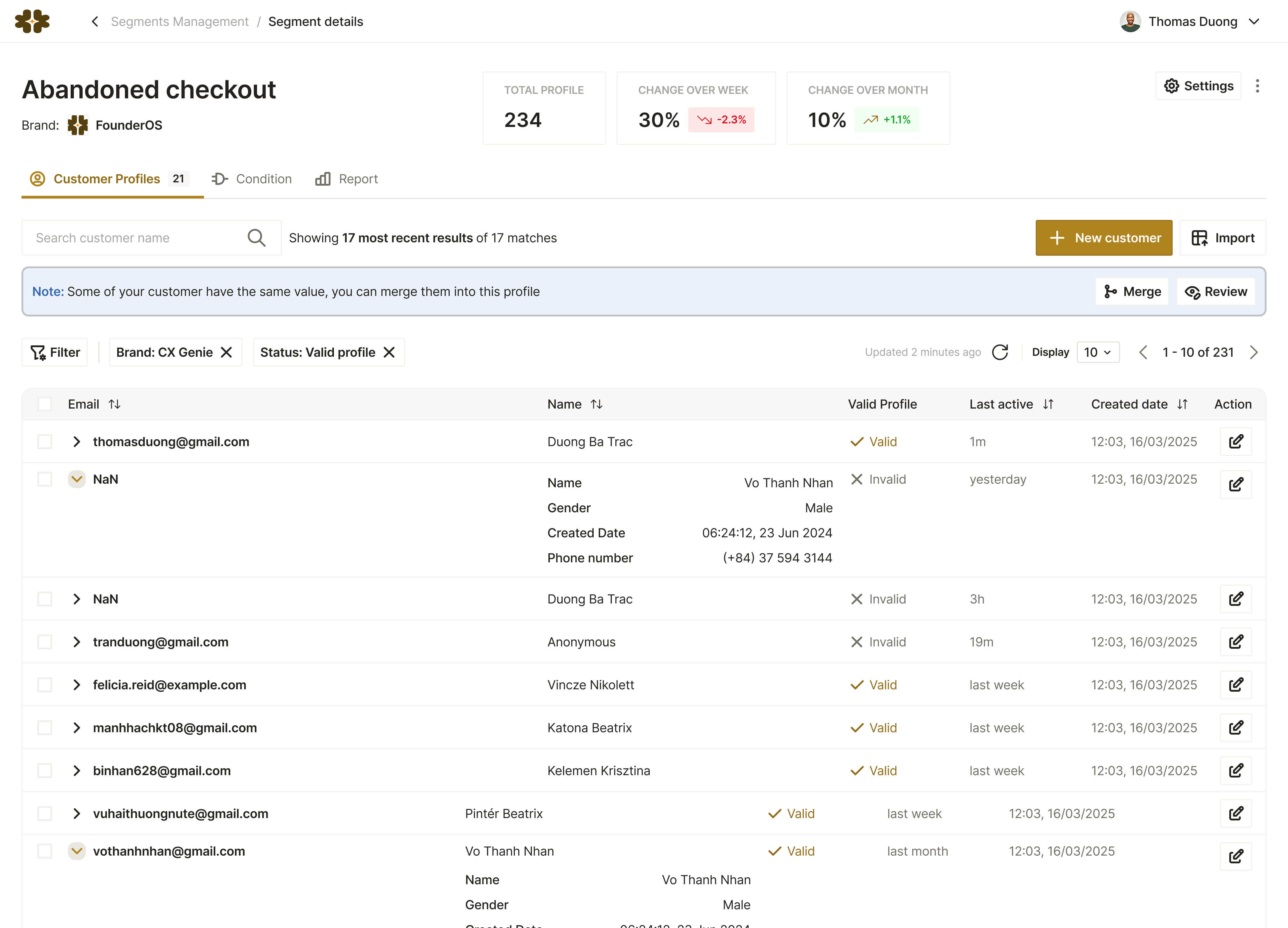Collapse the vothanhnhan@gmail.com row details

click(x=77, y=851)
